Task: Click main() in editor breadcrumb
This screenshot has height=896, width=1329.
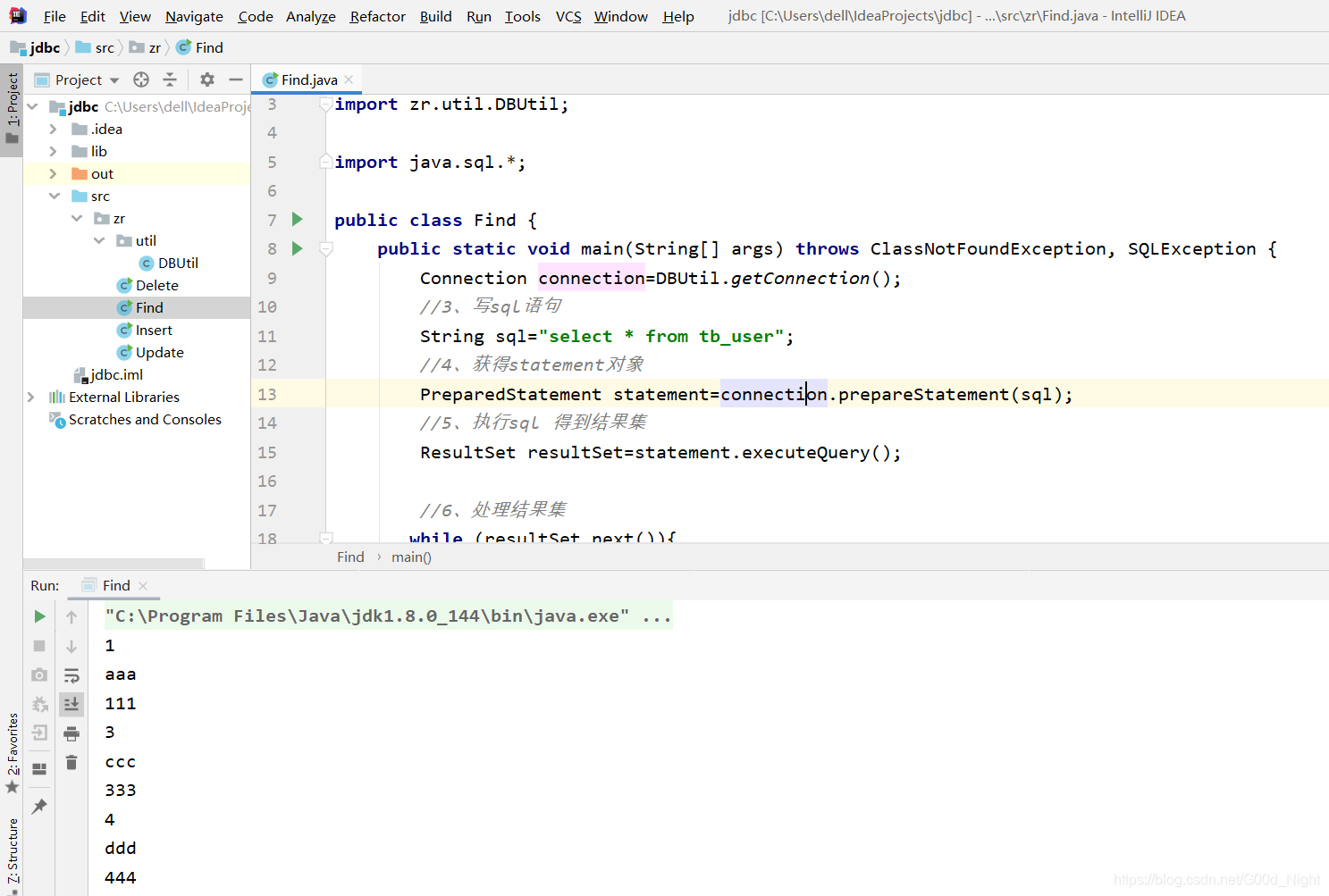Action: pyautogui.click(x=411, y=557)
